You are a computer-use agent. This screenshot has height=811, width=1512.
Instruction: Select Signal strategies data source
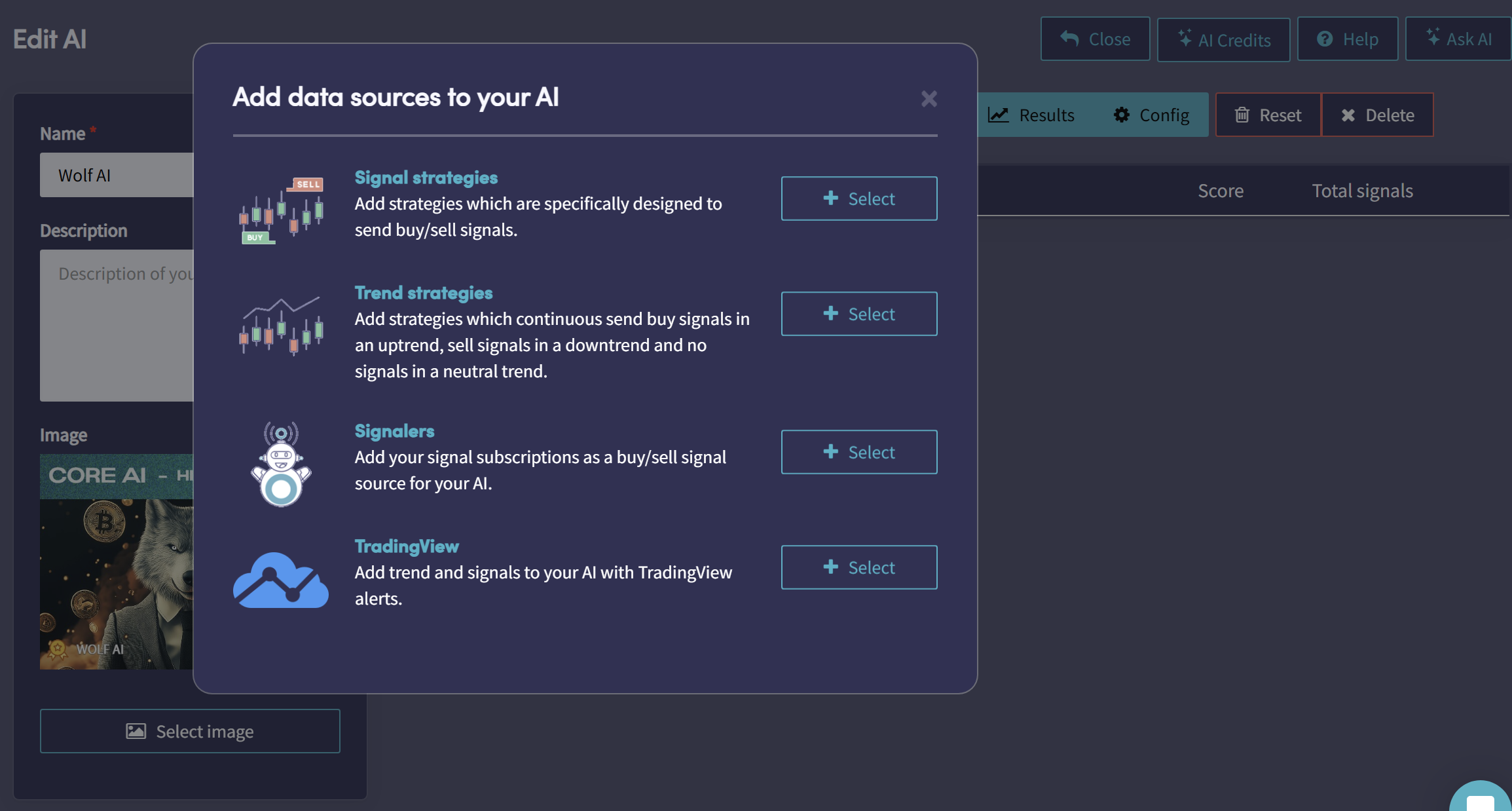(x=859, y=198)
